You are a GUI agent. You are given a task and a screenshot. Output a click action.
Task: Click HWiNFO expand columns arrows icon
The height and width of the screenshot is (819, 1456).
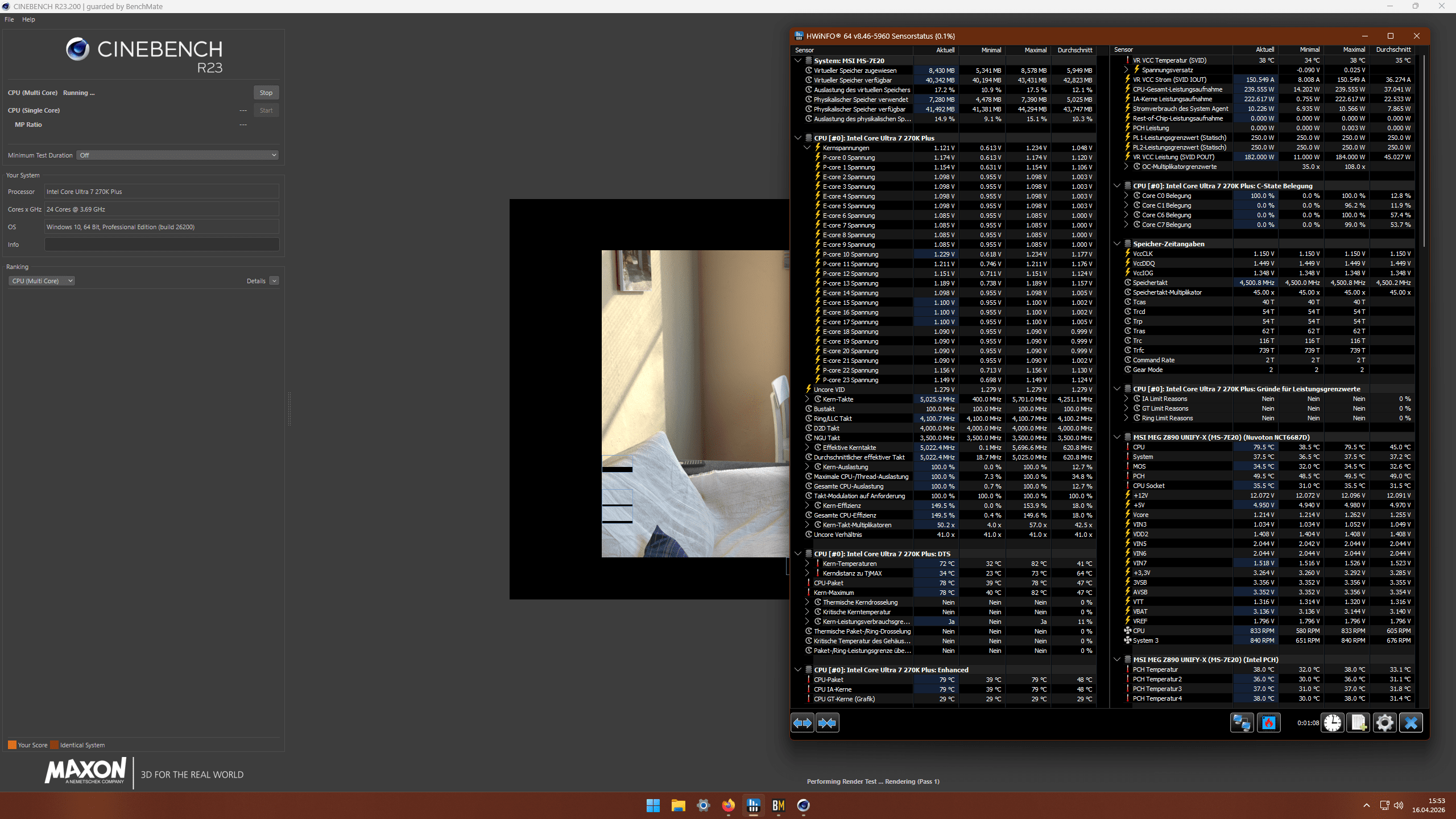pyautogui.click(x=803, y=723)
